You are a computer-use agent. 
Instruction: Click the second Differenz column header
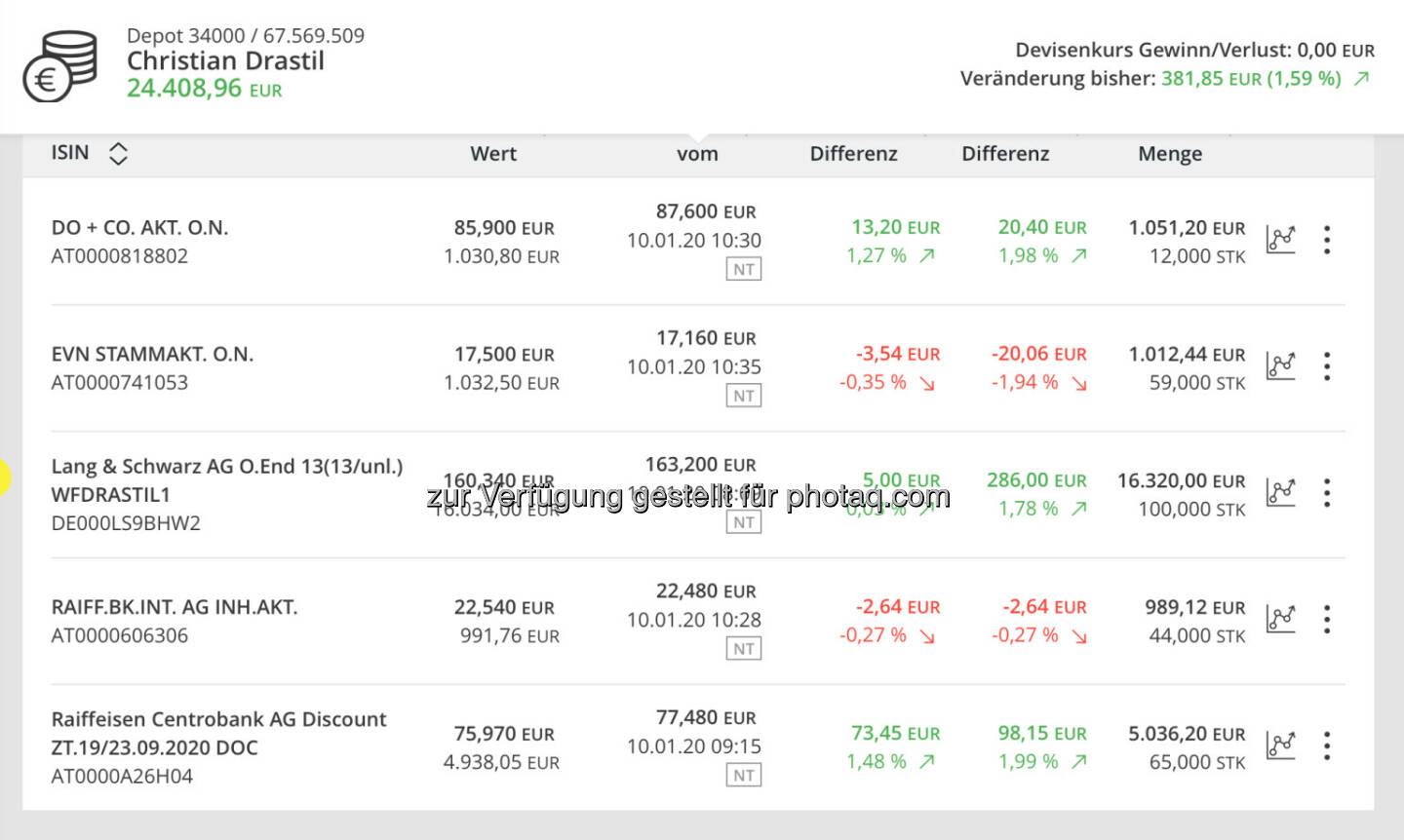(1005, 154)
